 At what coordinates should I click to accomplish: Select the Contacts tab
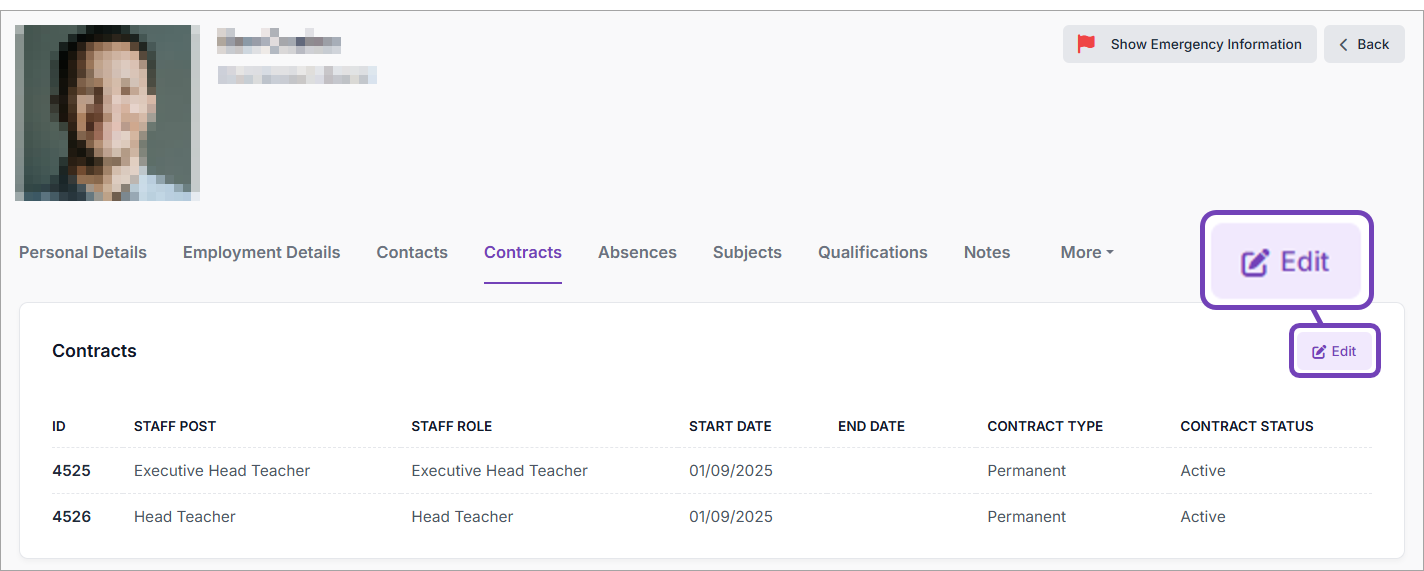click(x=412, y=253)
